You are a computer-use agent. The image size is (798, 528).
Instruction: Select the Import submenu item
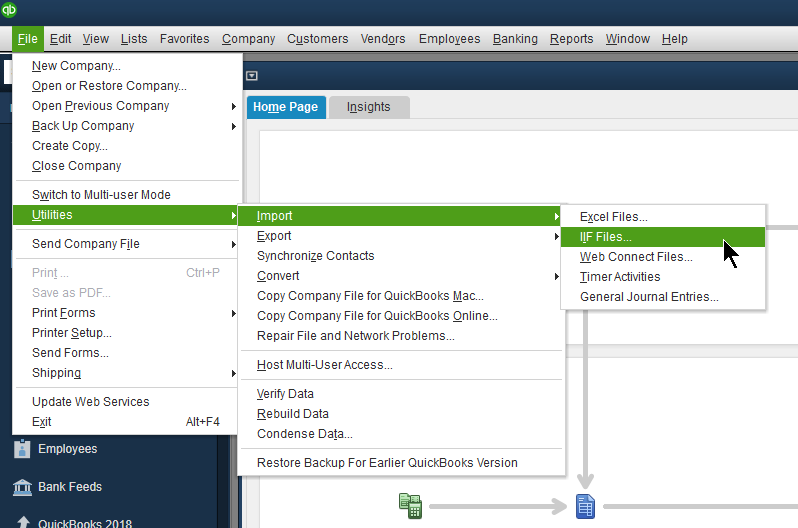(x=400, y=216)
